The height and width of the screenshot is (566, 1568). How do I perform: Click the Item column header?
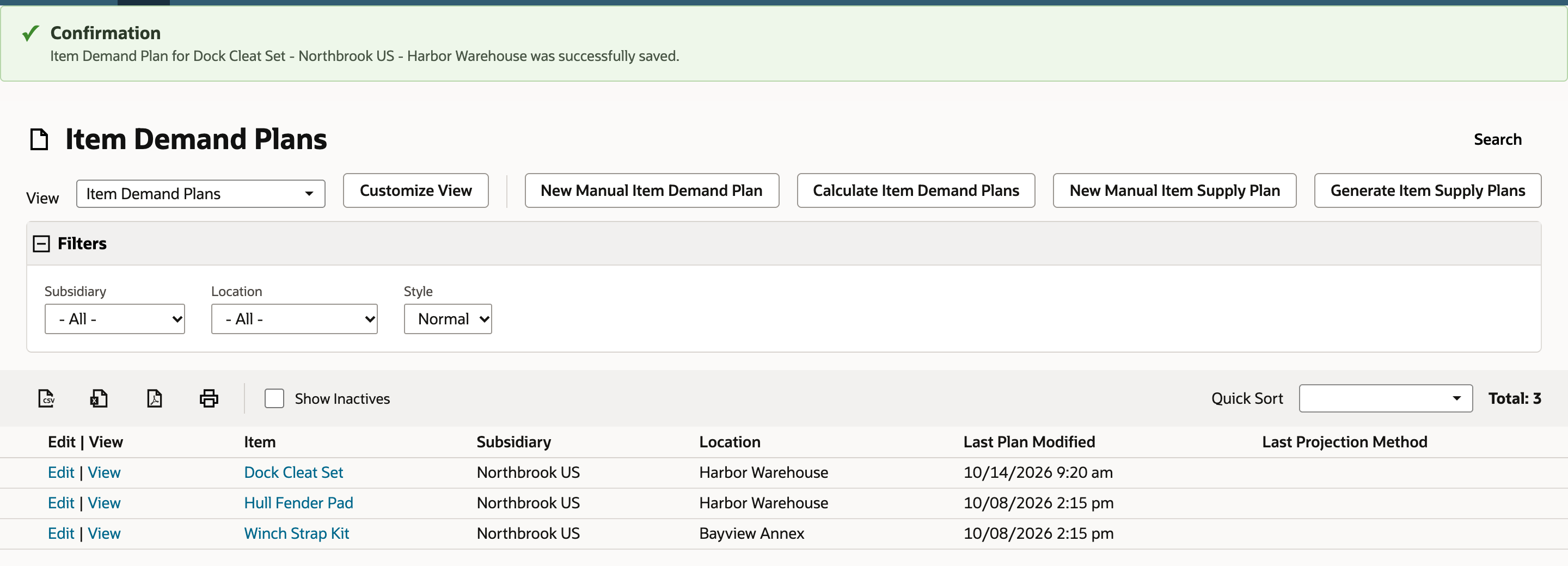[x=260, y=442]
